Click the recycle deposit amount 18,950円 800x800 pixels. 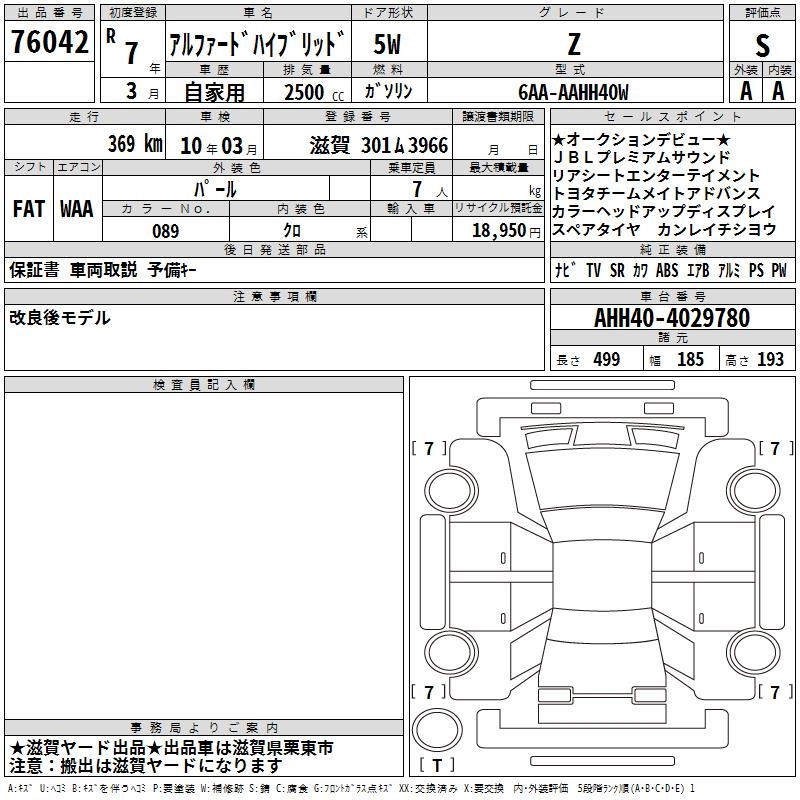498,230
